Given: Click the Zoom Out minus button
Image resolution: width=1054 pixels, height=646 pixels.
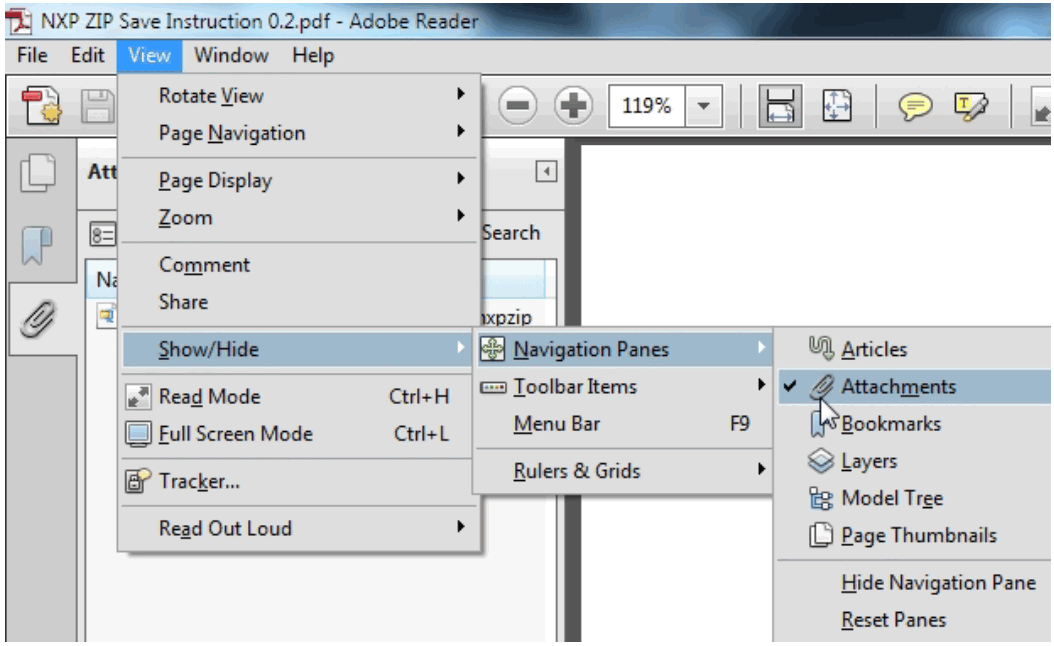Looking at the screenshot, I should [518, 106].
